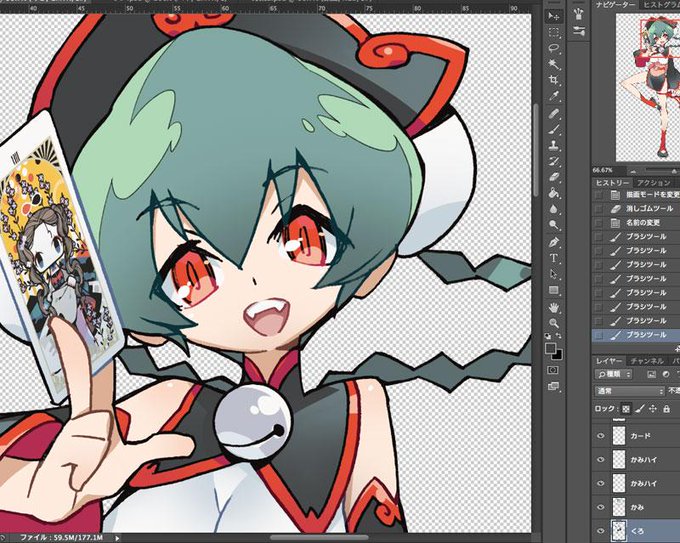Image resolution: width=680 pixels, height=543 pixels.
Task: Switch to the ナビゲーター tab
Action: coord(615,5)
